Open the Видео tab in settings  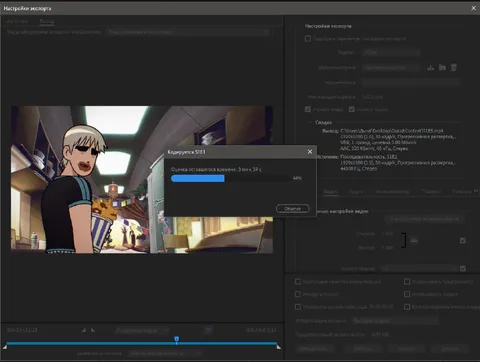(x=330, y=191)
